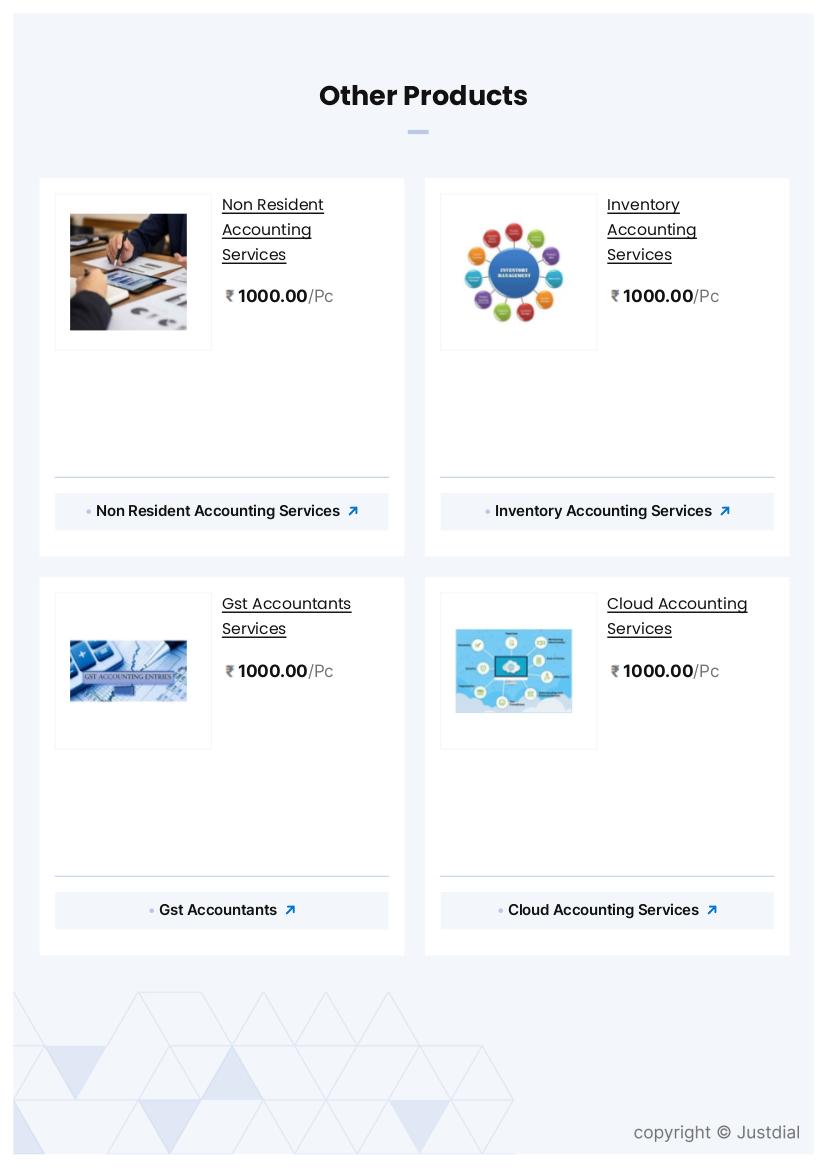
Task: Click arrow icon beside Inventory Accounting Services button
Action: (725, 511)
